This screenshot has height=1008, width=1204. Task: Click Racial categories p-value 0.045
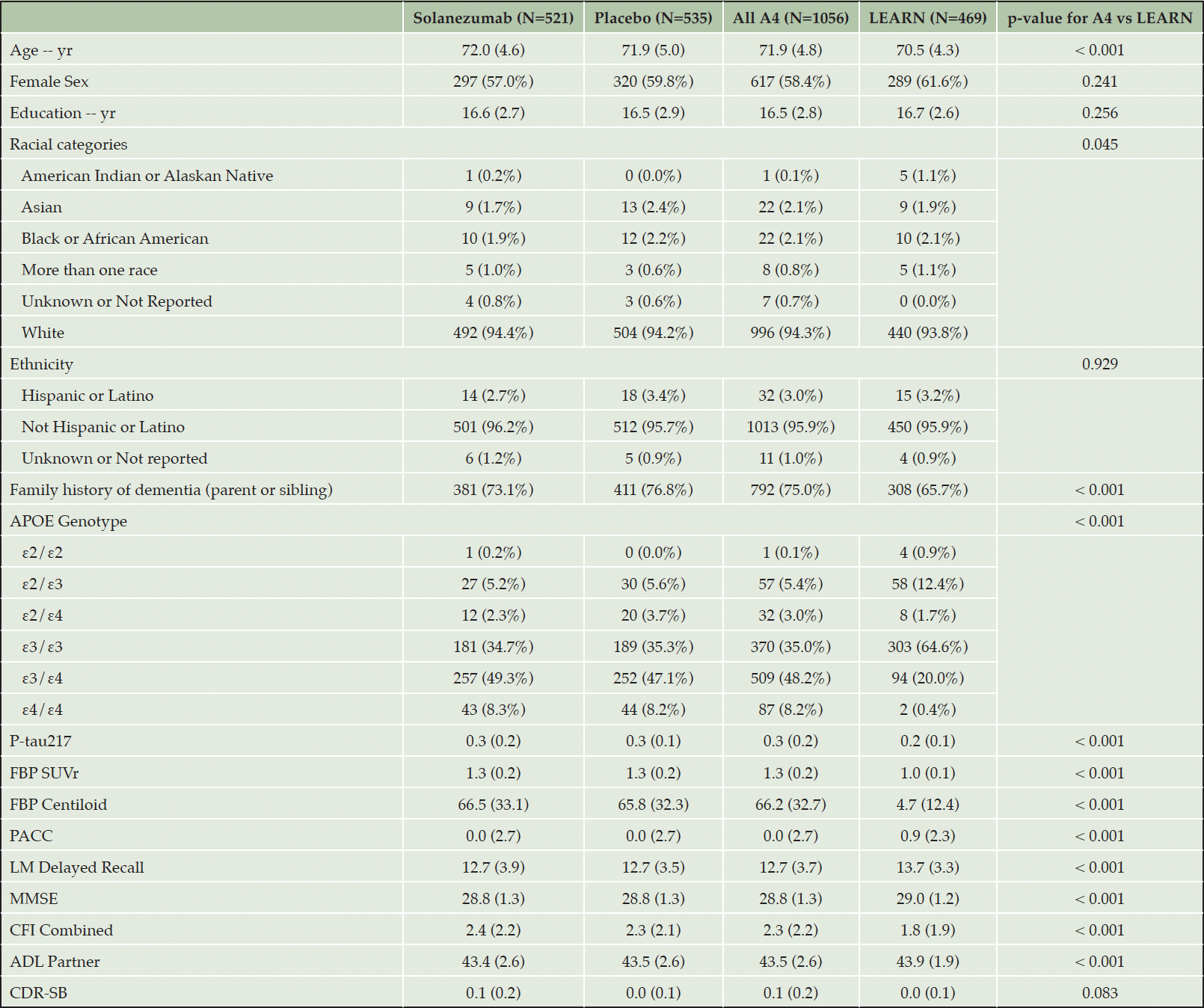tap(1100, 144)
